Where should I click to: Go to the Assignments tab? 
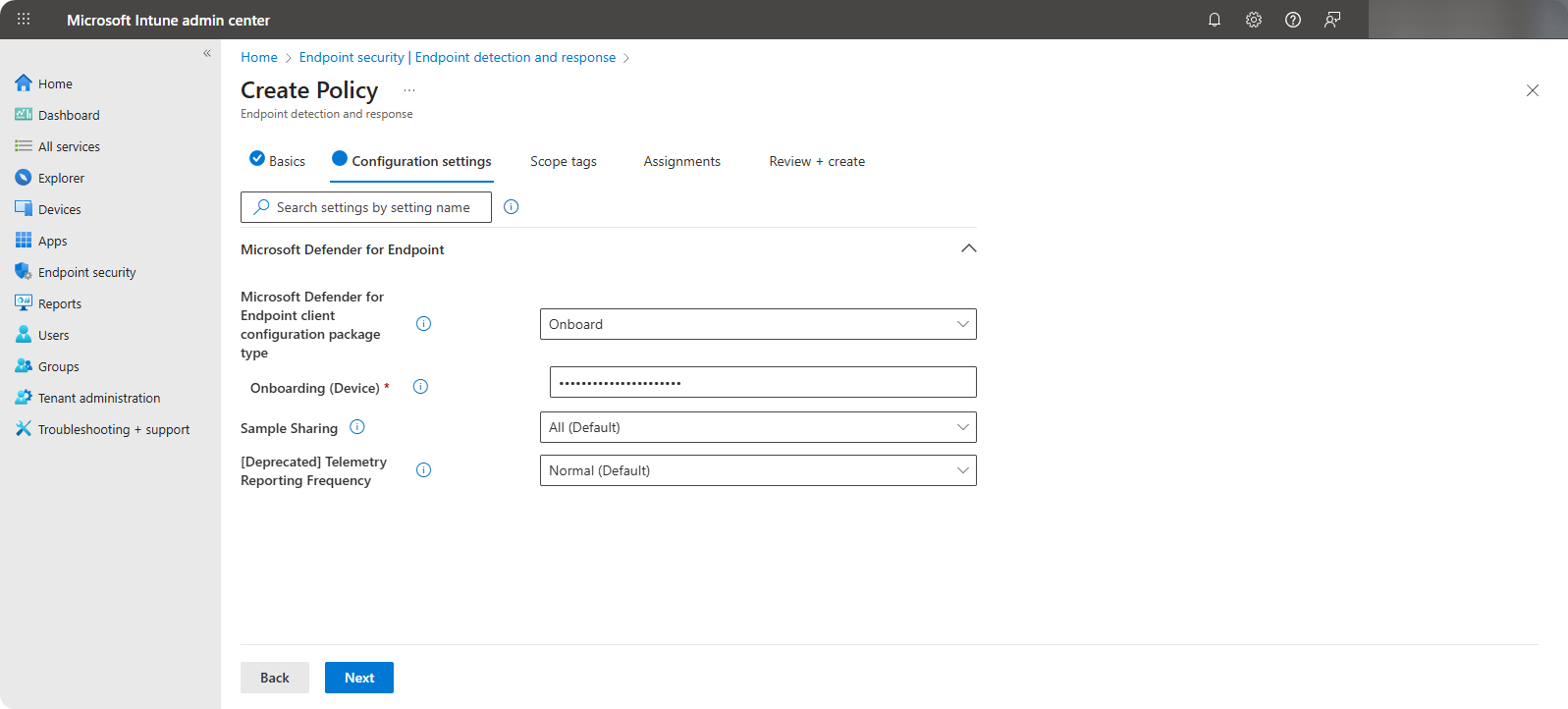coord(681,162)
